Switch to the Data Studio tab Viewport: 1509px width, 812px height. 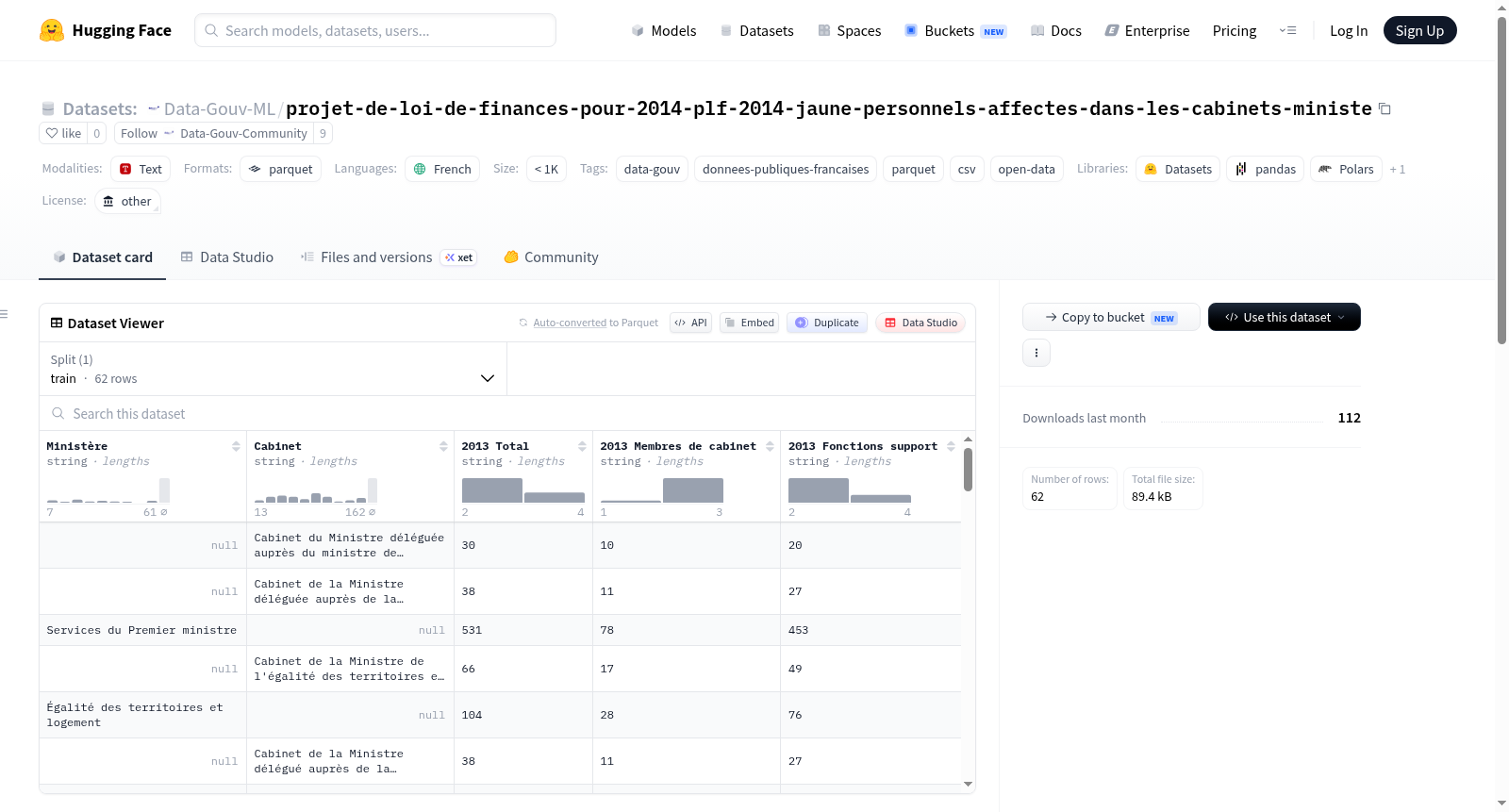click(x=227, y=257)
